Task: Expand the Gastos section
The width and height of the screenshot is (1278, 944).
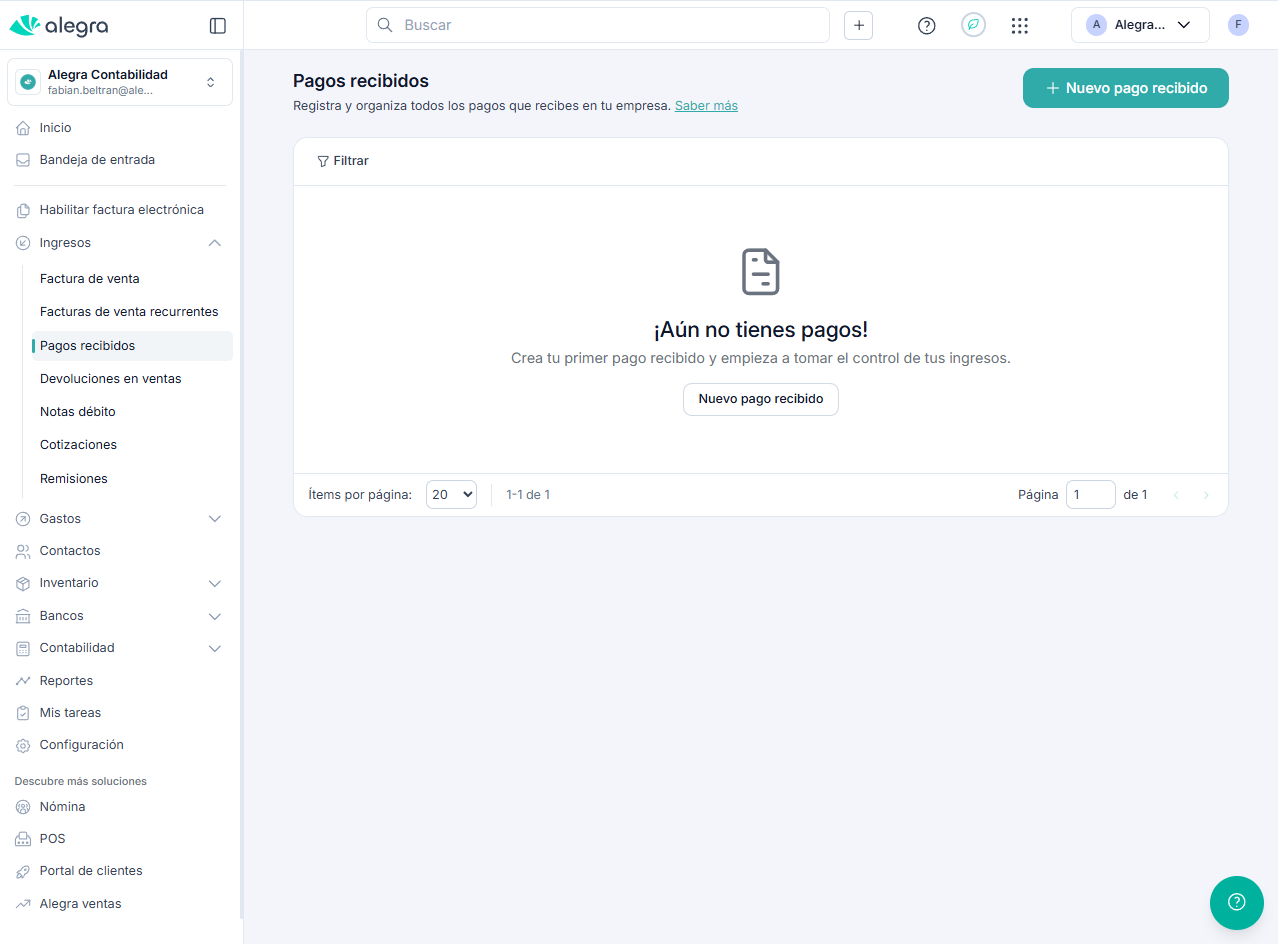Action: pyautogui.click(x=214, y=519)
